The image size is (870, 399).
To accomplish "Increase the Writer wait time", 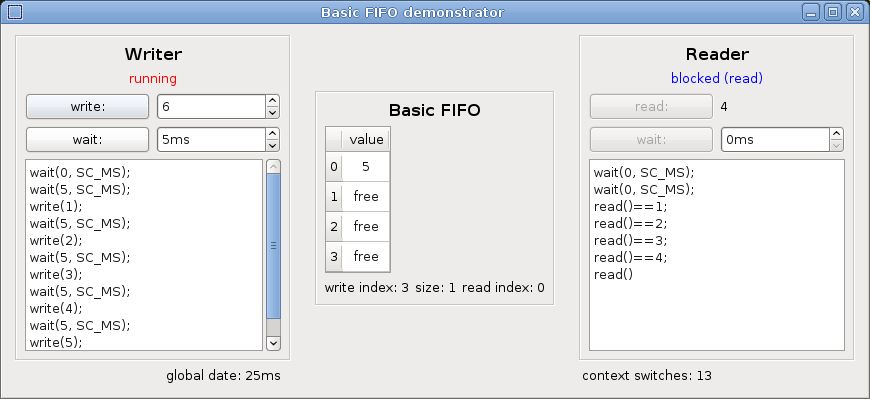I will click(272, 134).
